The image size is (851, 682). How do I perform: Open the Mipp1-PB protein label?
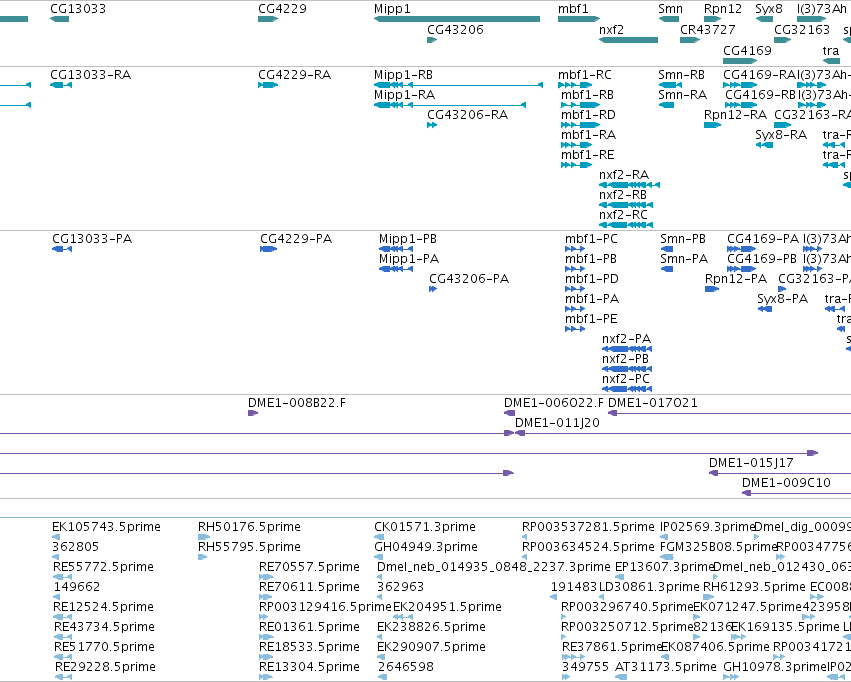click(408, 239)
